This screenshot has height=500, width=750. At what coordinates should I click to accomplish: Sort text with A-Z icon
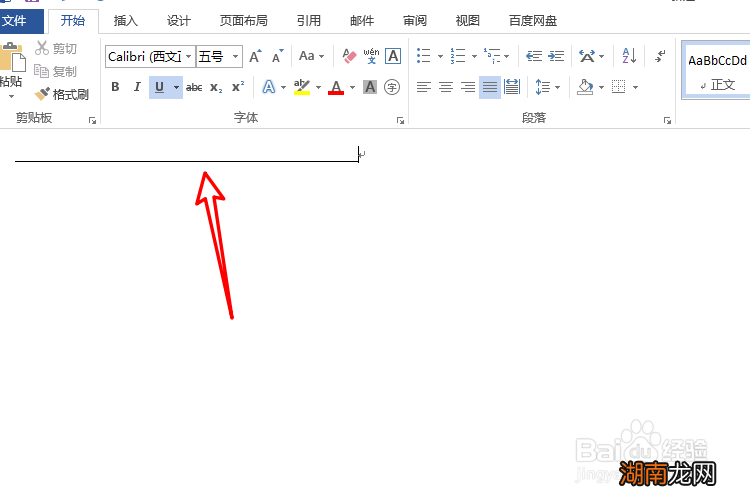(x=629, y=56)
